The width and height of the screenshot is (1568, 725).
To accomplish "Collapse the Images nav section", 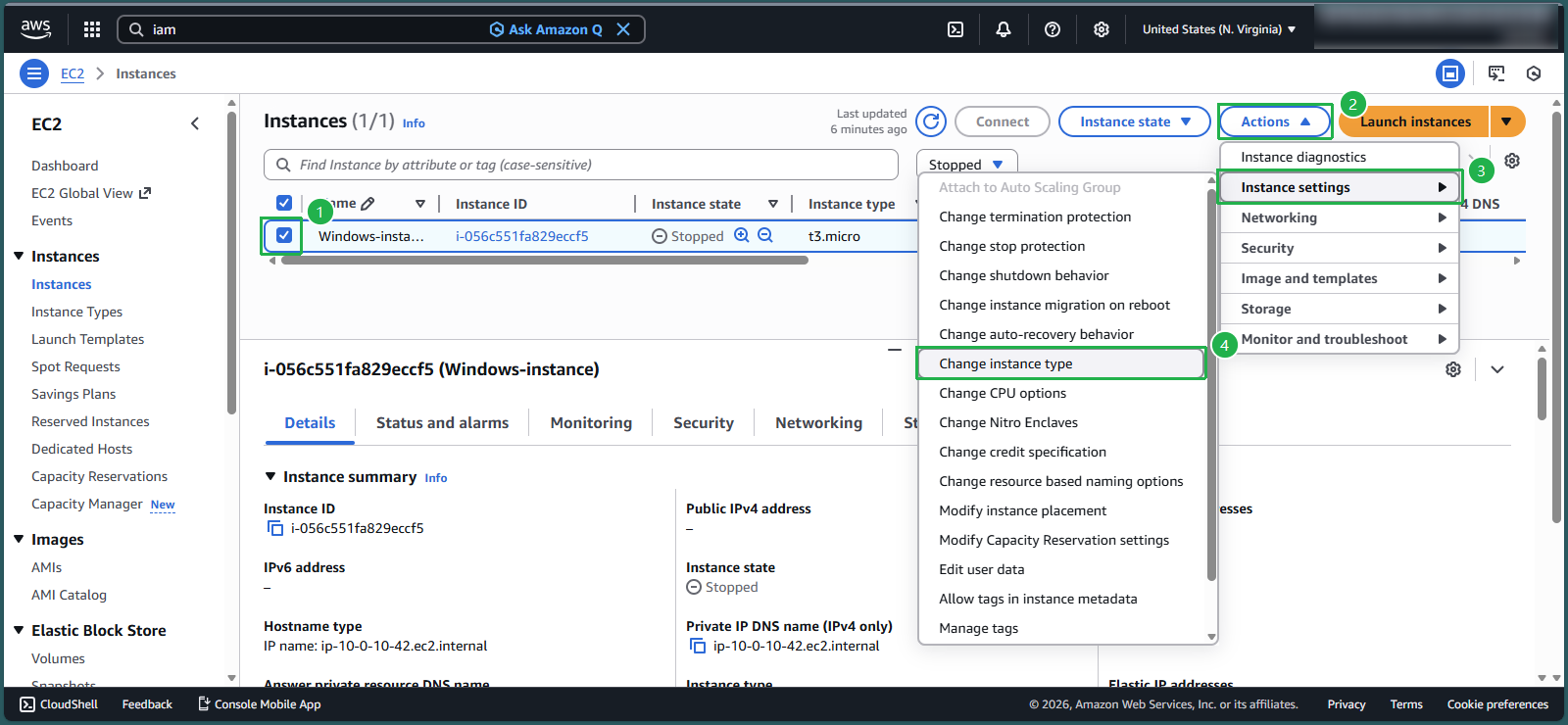I will click(19, 539).
